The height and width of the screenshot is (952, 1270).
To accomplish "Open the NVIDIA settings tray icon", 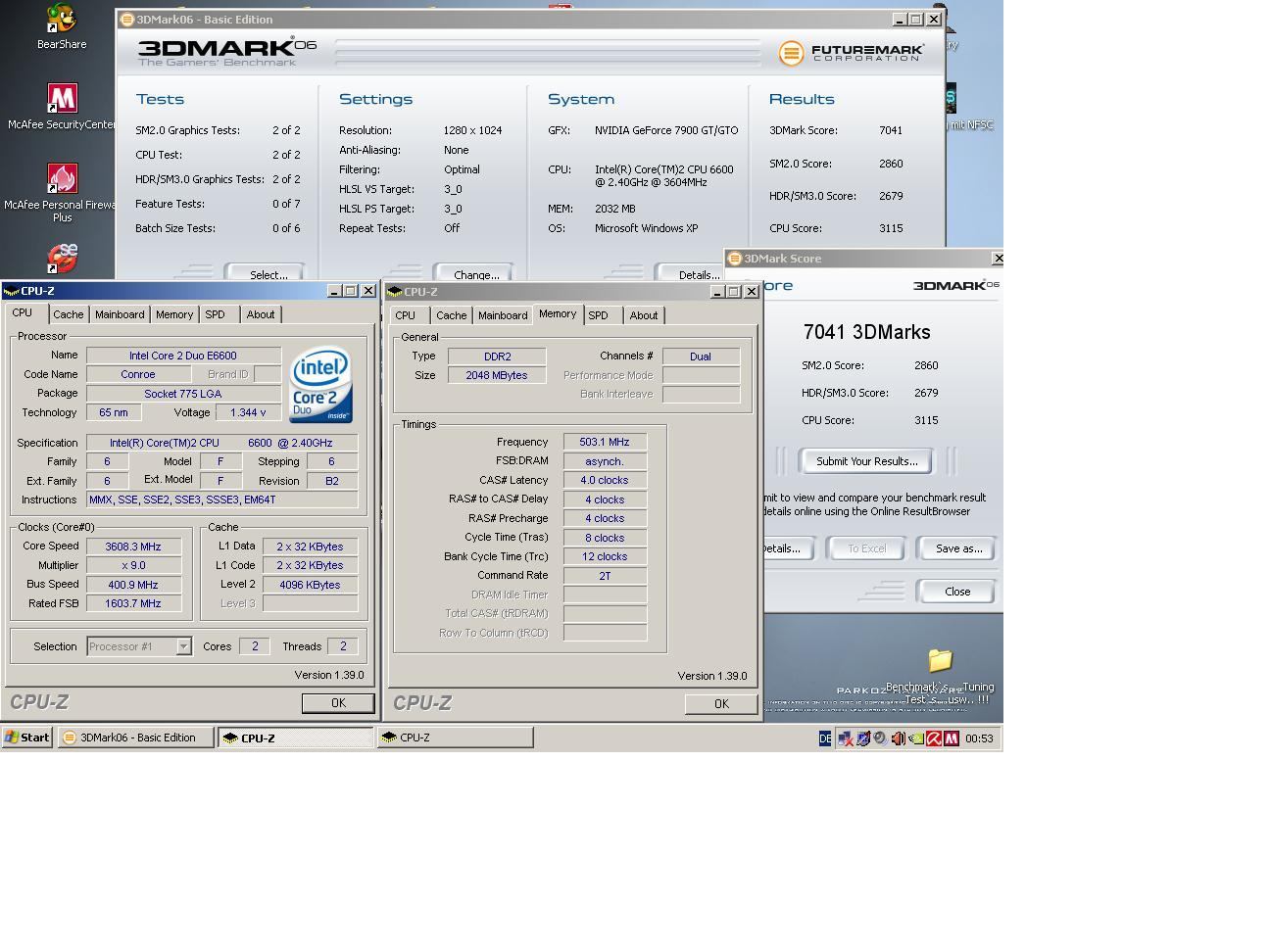I will pos(916,738).
